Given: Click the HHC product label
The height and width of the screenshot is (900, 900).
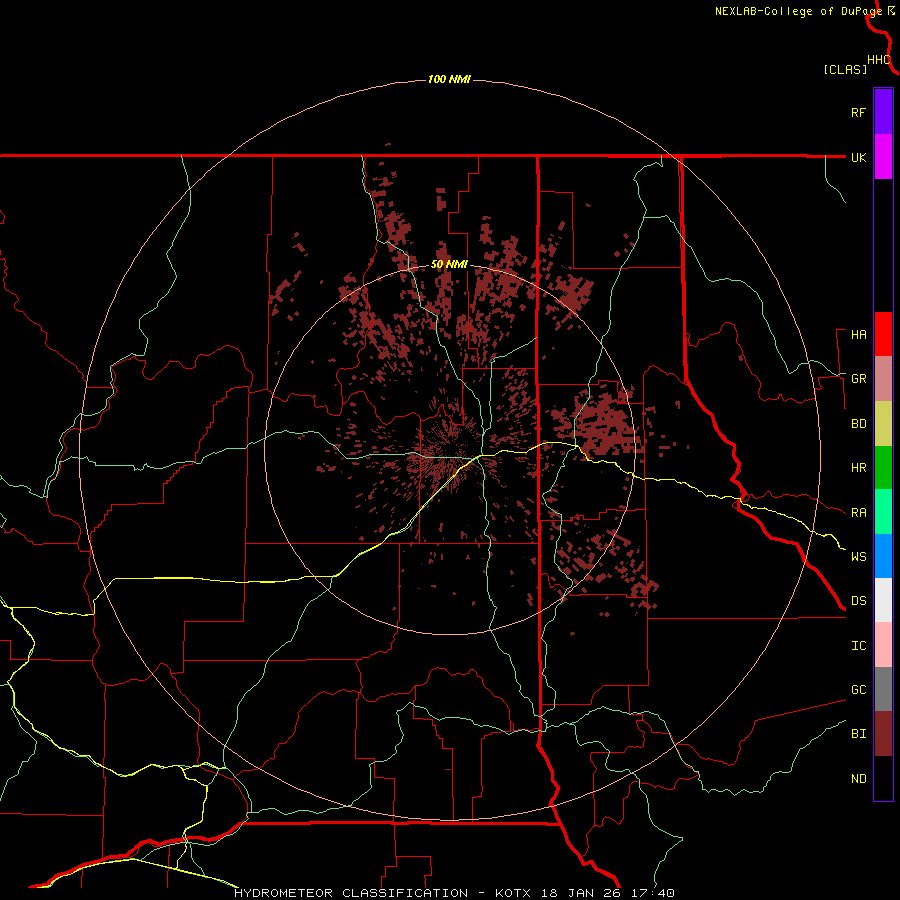Looking at the screenshot, I should click(879, 60).
